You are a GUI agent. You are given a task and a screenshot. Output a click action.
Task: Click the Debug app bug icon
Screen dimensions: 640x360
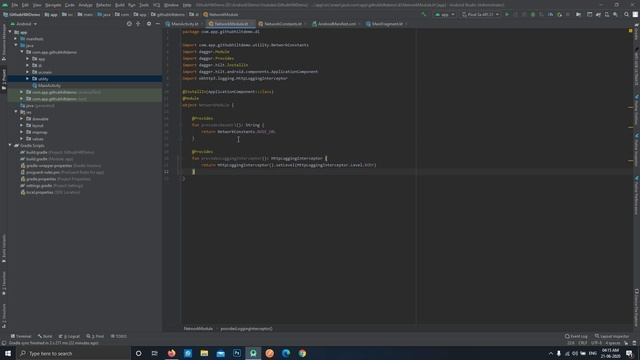pyautogui.click(x=533, y=14)
